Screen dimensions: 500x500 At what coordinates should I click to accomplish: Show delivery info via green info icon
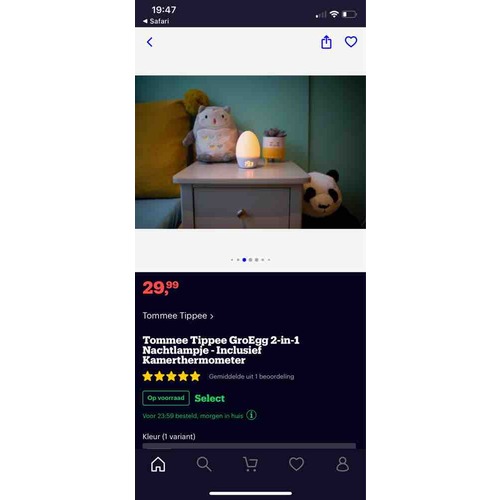tap(251, 415)
